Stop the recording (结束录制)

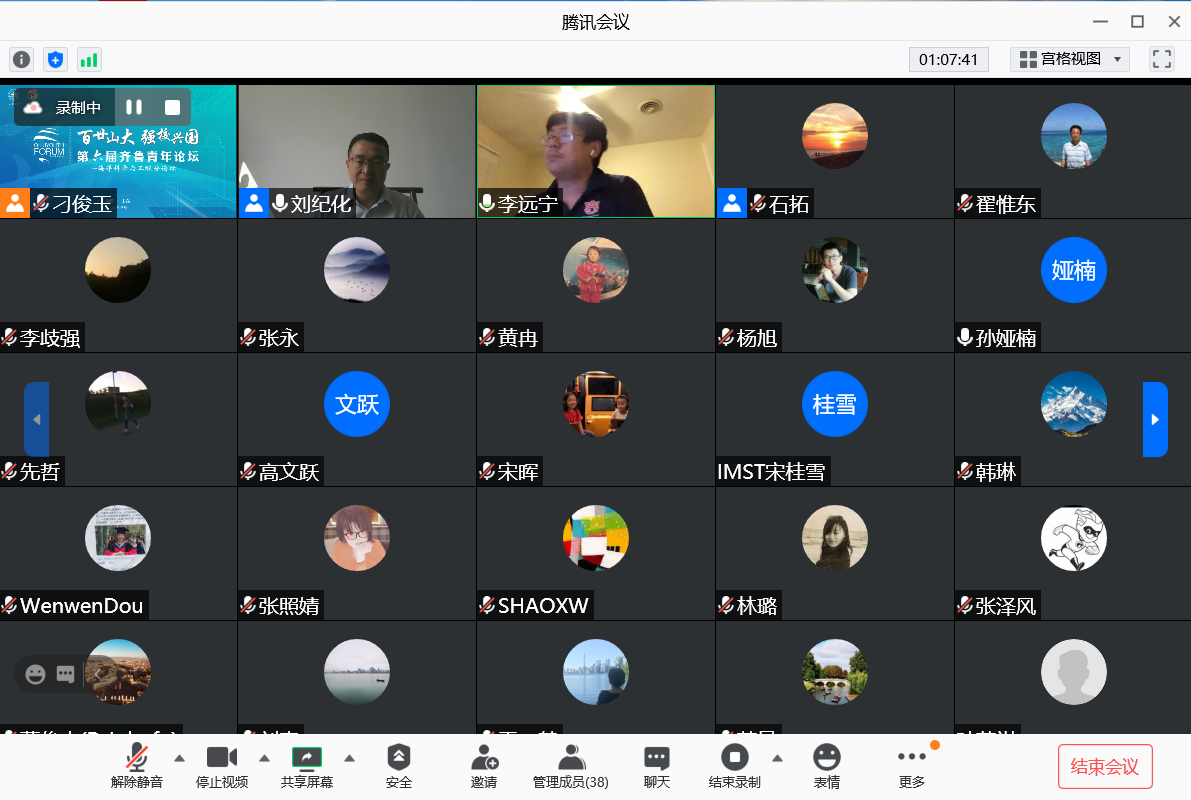[x=734, y=766]
